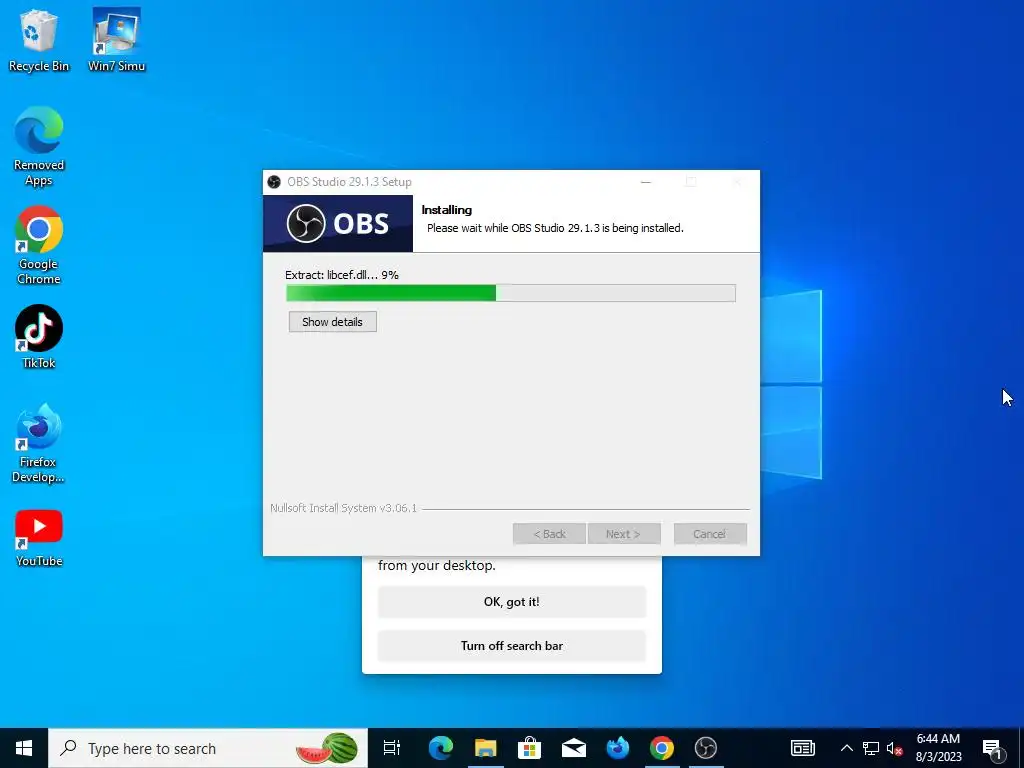Open Mail app from taskbar
The width and height of the screenshot is (1024, 768).
pos(573,748)
